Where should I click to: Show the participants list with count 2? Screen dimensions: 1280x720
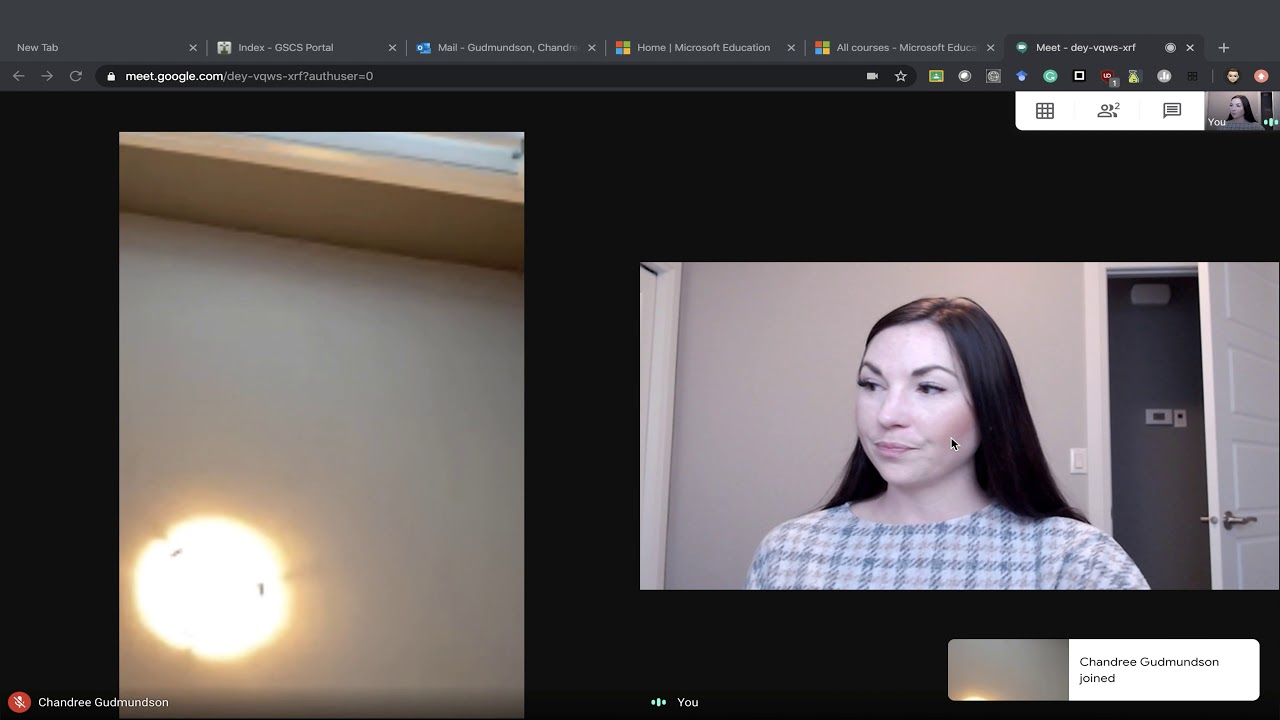(1108, 111)
